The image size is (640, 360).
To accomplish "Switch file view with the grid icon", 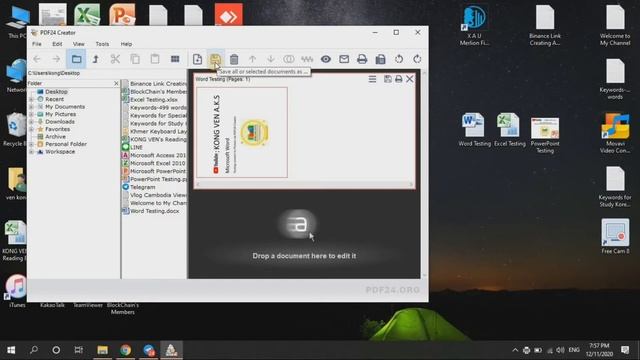I will [x=175, y=59].
